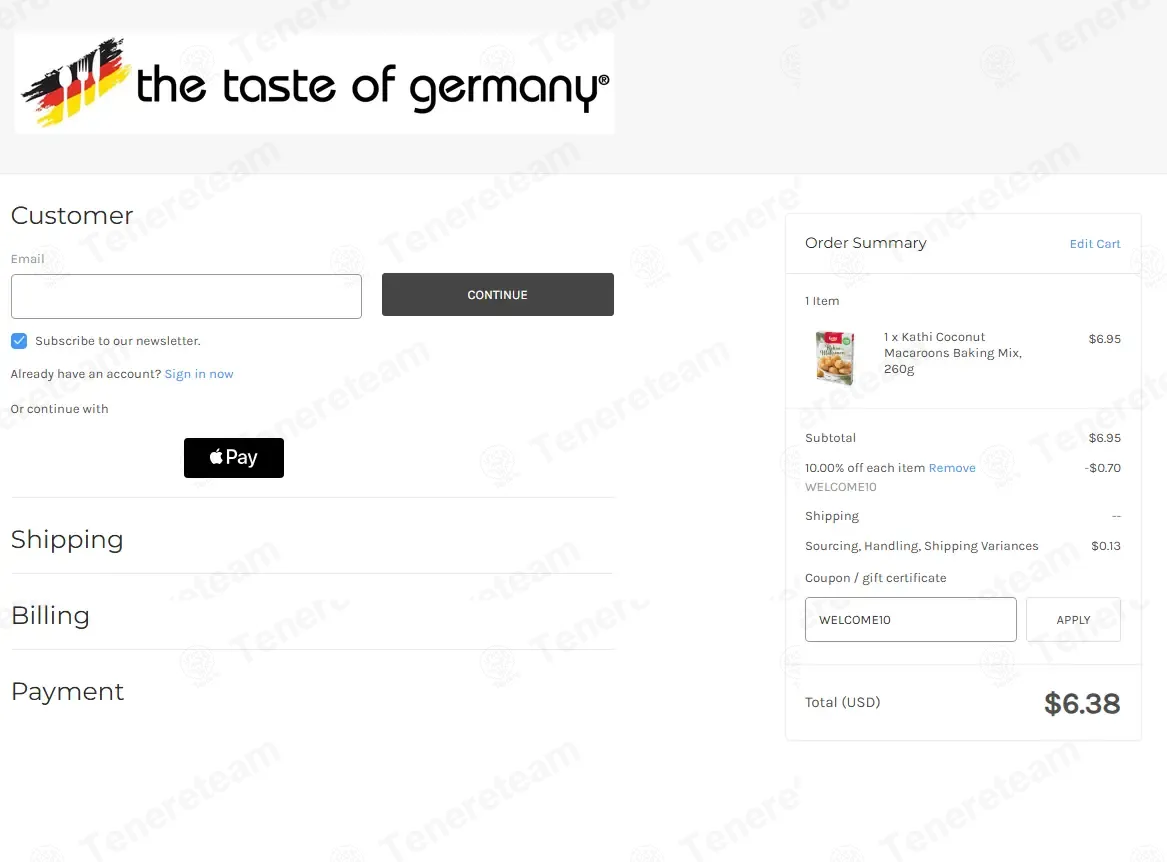Open the Kathi Macaroons product thumbnail
Screen dimensions: 1167x862
coord(834,357)
